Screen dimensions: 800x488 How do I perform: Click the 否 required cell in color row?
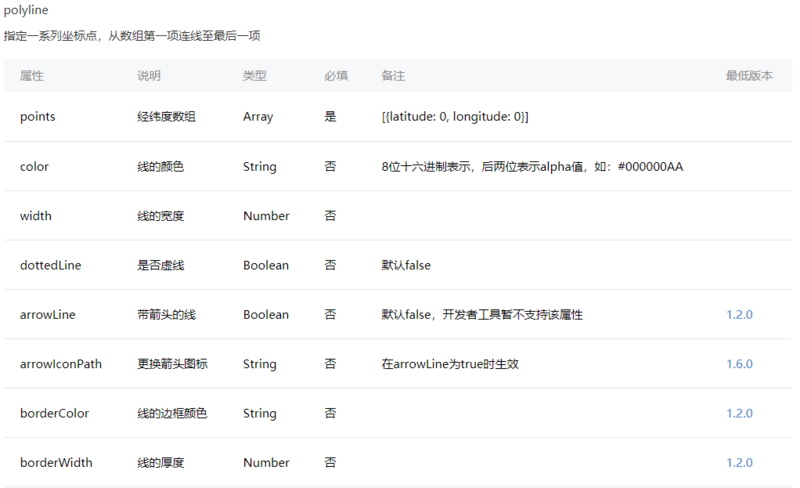coord(331,166)
